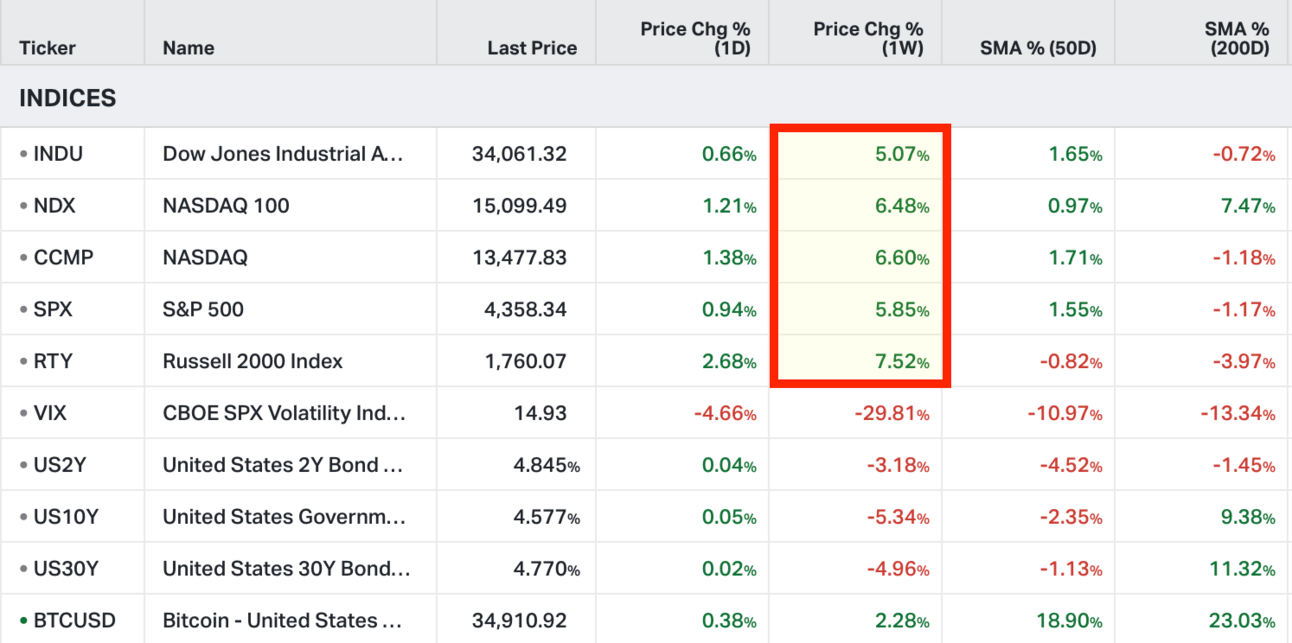Open the US30Y ticker
The image size is (1292, 643).
click(66, 569)
